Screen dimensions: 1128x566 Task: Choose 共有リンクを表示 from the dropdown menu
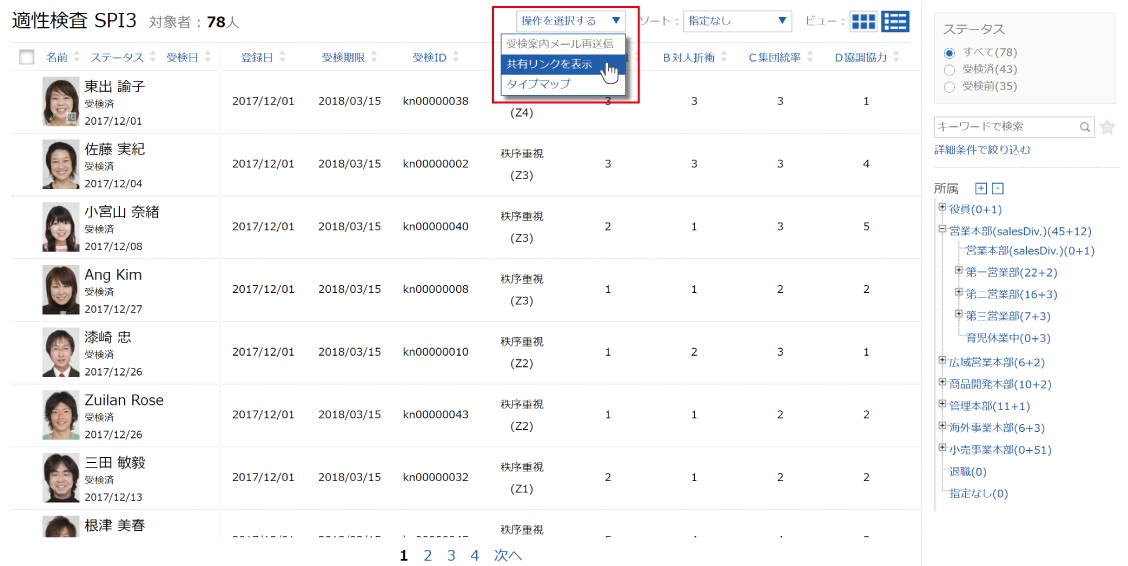pos(549,64)
